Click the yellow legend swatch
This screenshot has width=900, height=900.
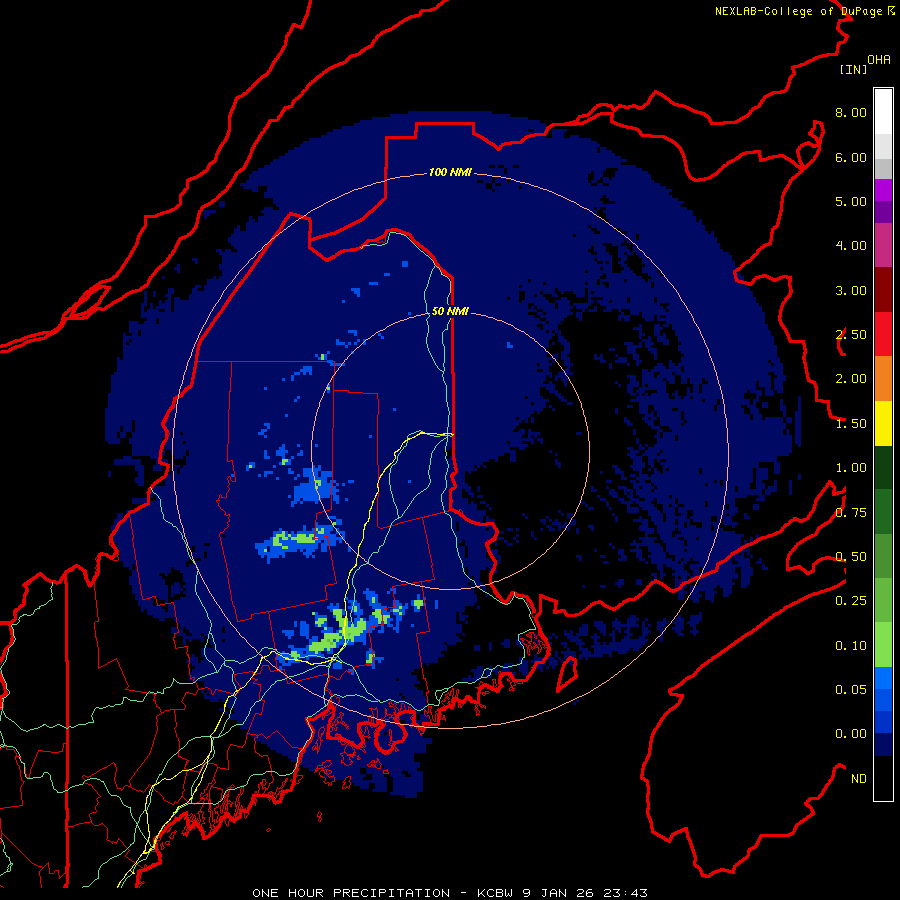883,423
